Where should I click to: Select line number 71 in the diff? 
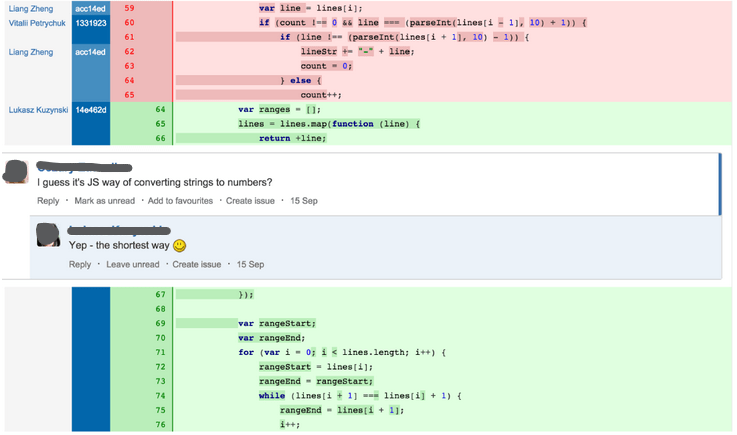point(159,352)
